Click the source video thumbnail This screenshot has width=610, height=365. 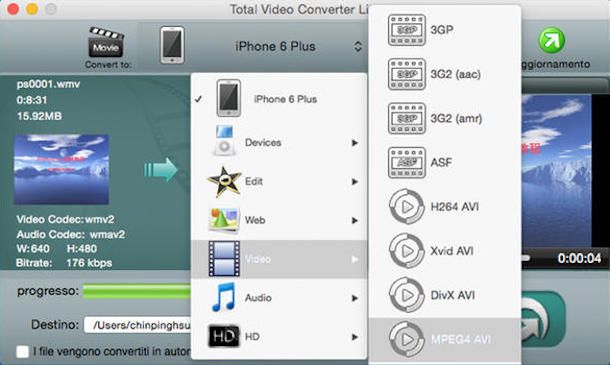point(61,169)
